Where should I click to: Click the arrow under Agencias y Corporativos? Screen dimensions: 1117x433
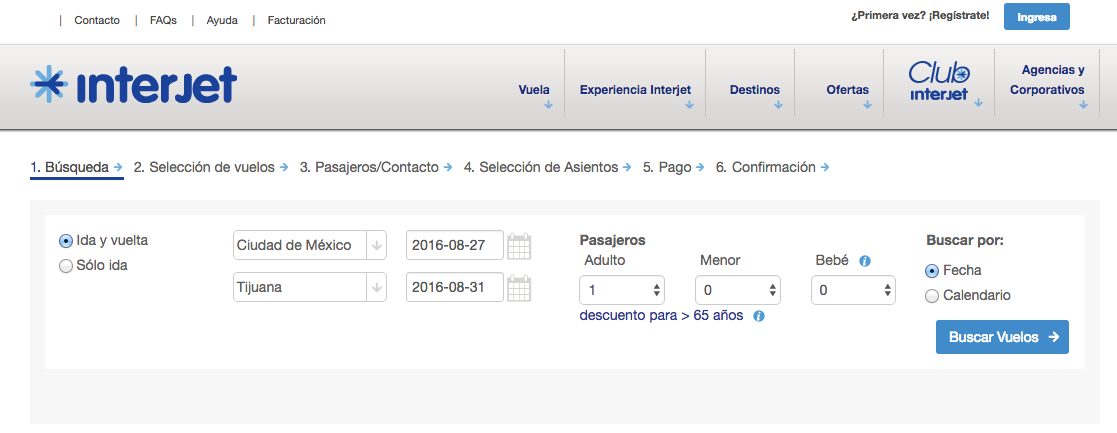point(1084,105)
